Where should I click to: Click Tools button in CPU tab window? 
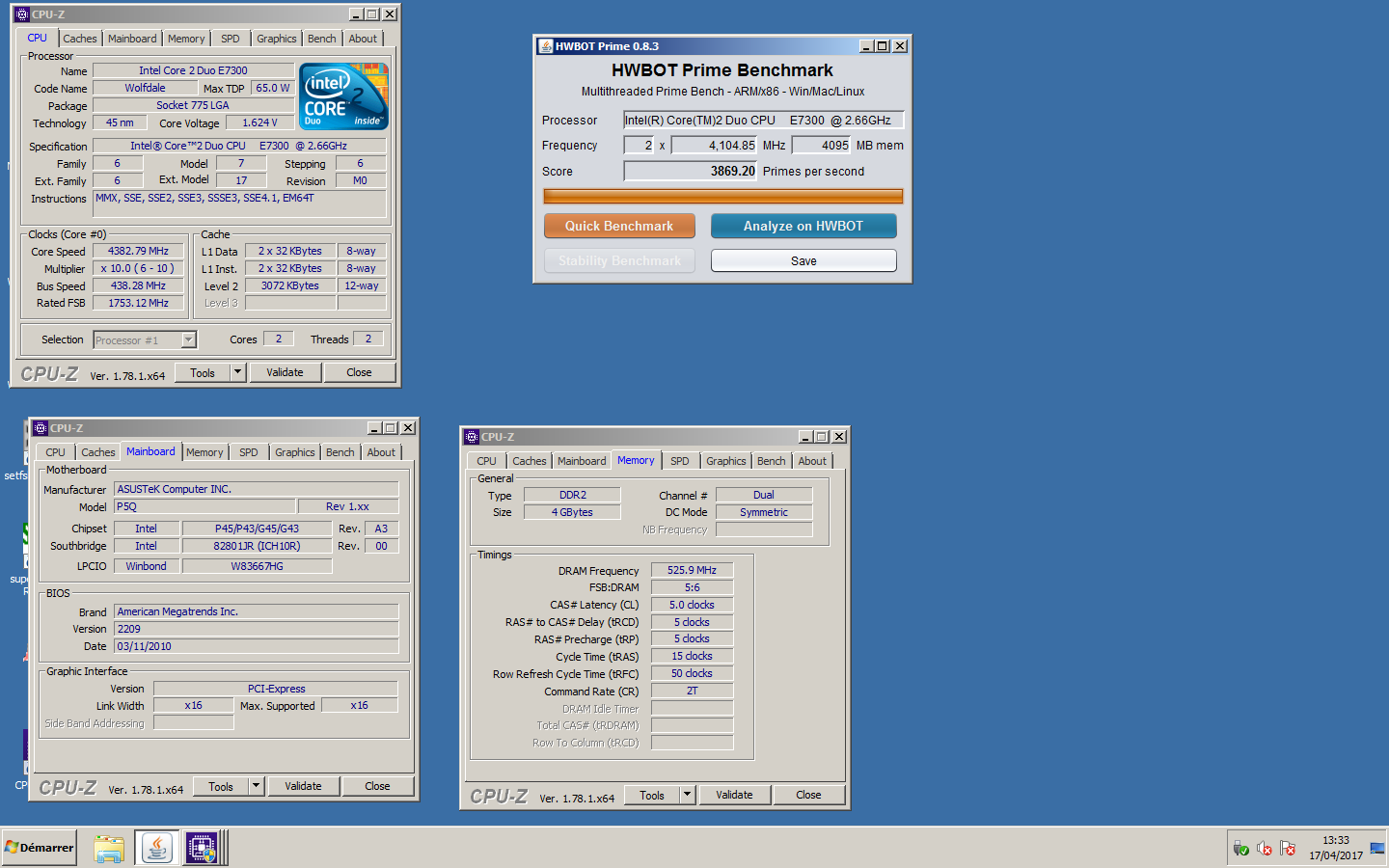click(x=203, y=372)
